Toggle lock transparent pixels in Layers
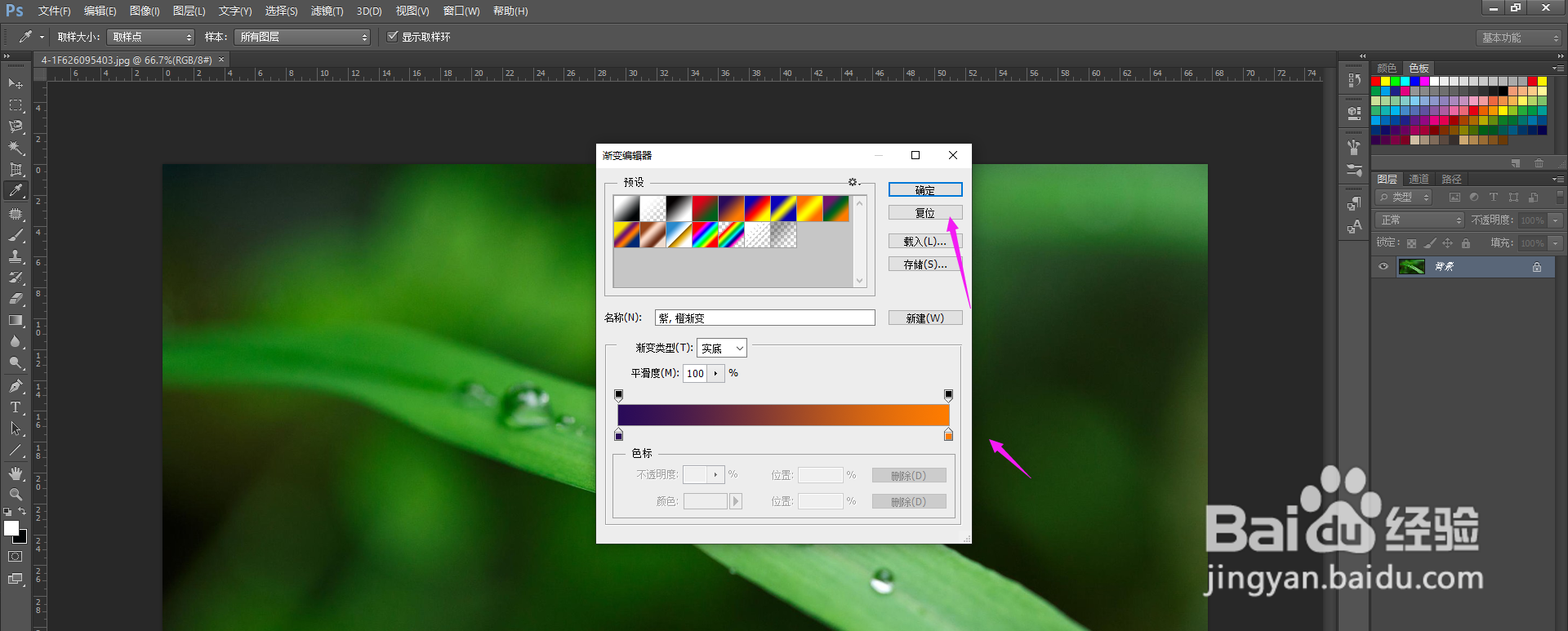The height and width of the screenshot is (631, 1568). (x=1411, y=243)
